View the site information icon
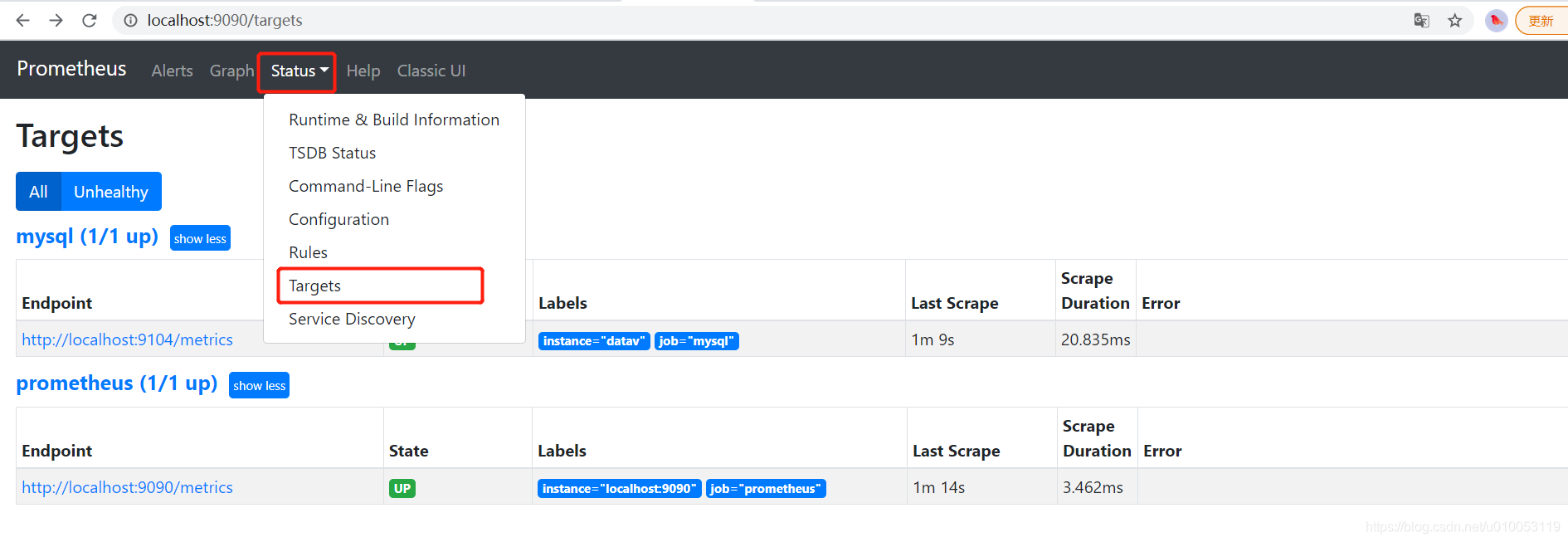 point(130,20)
